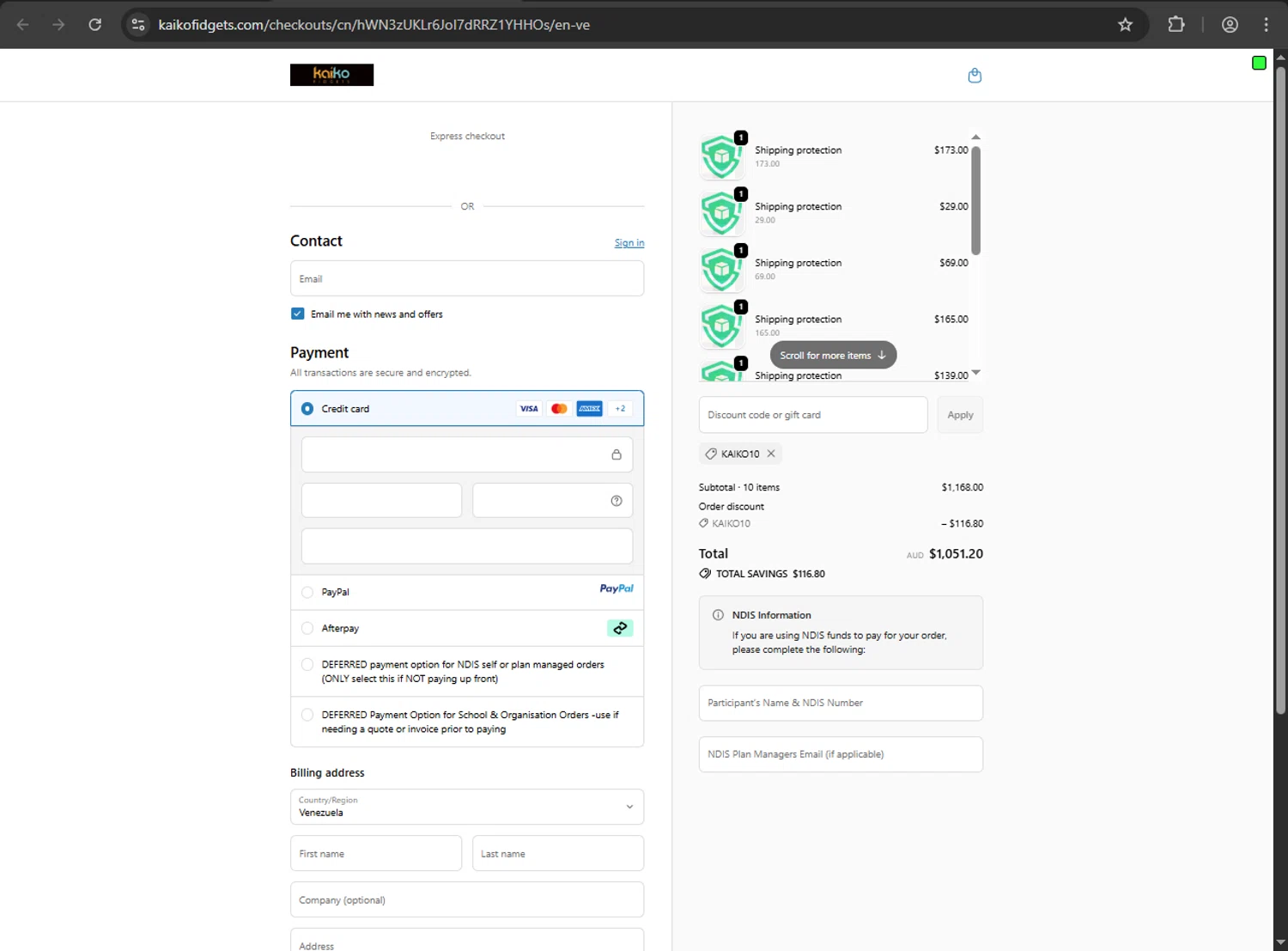
Task: Click the $69.00 Shipping protection shield thumbnail
Action: [722, 270]
